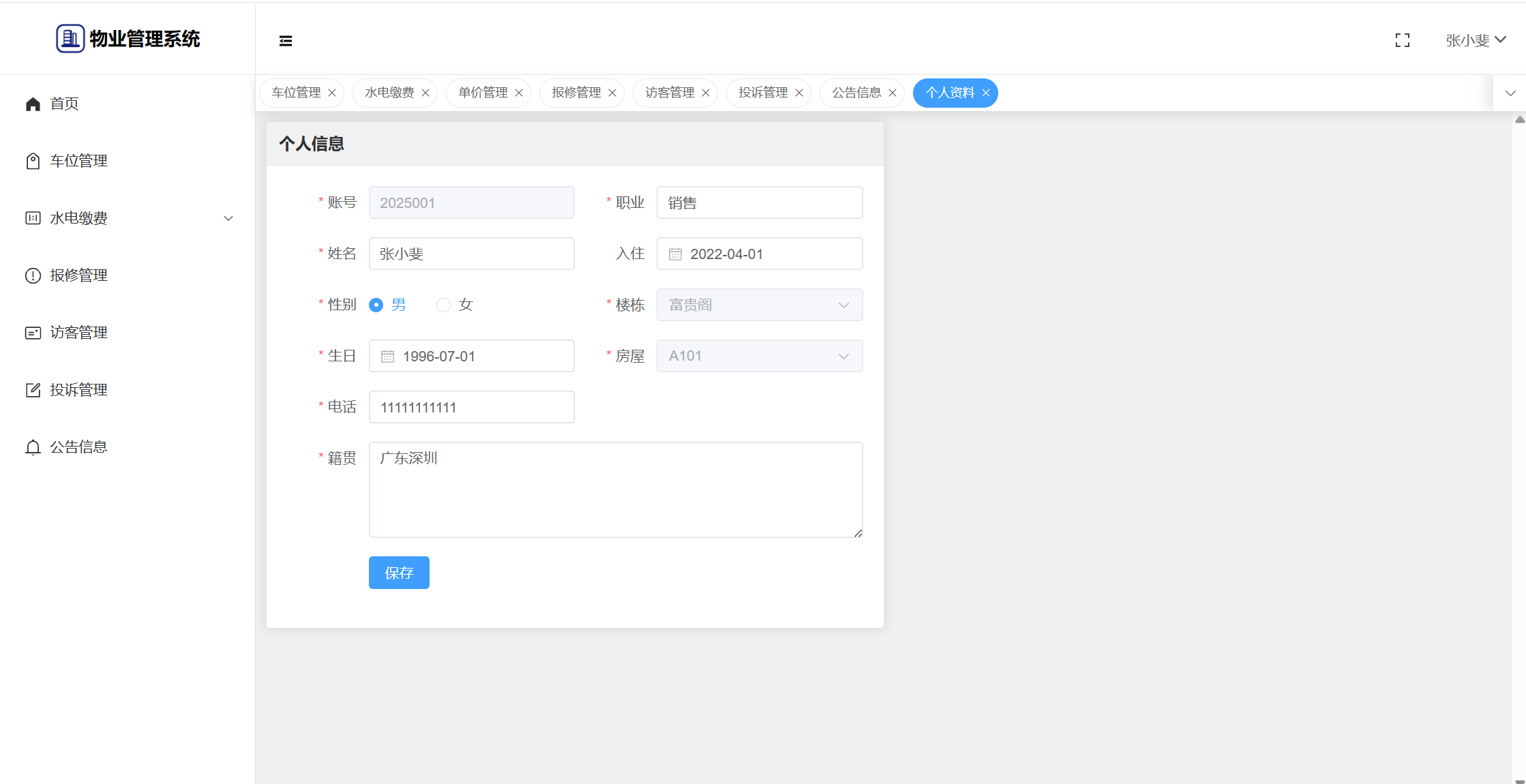
Task: Select the 男 radio button
Action: (x=376, y=305)
